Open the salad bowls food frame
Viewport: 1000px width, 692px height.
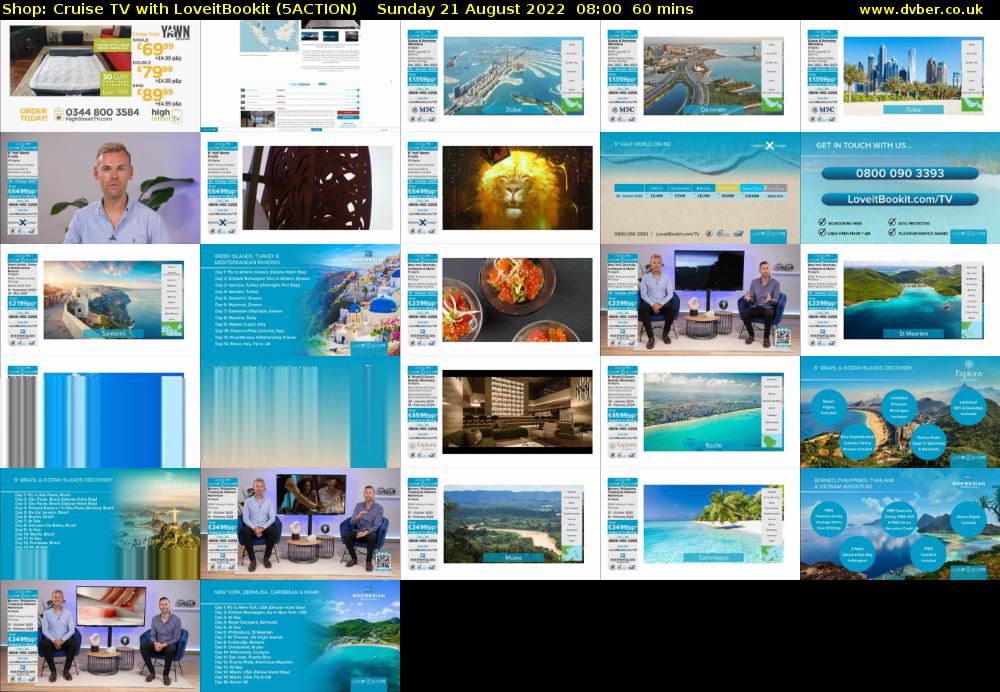click(x=501, y=300)
